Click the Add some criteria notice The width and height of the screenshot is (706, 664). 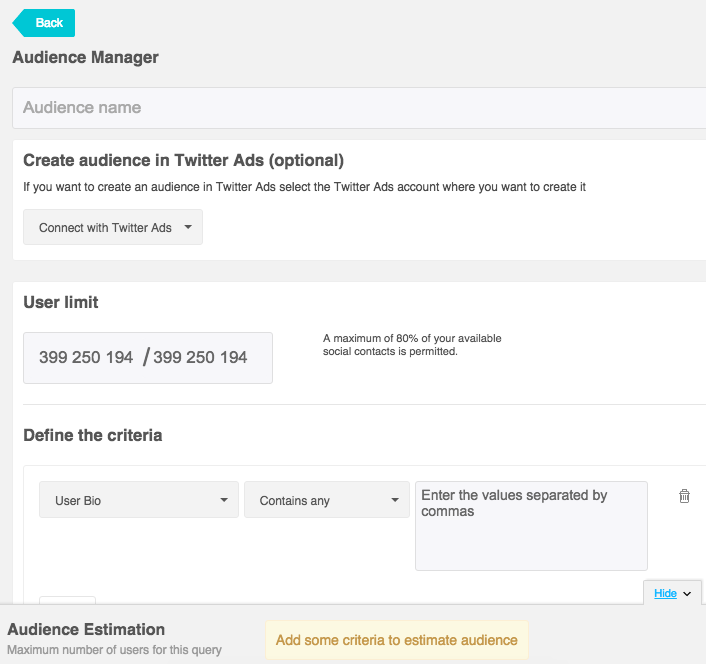coord(397,640)
